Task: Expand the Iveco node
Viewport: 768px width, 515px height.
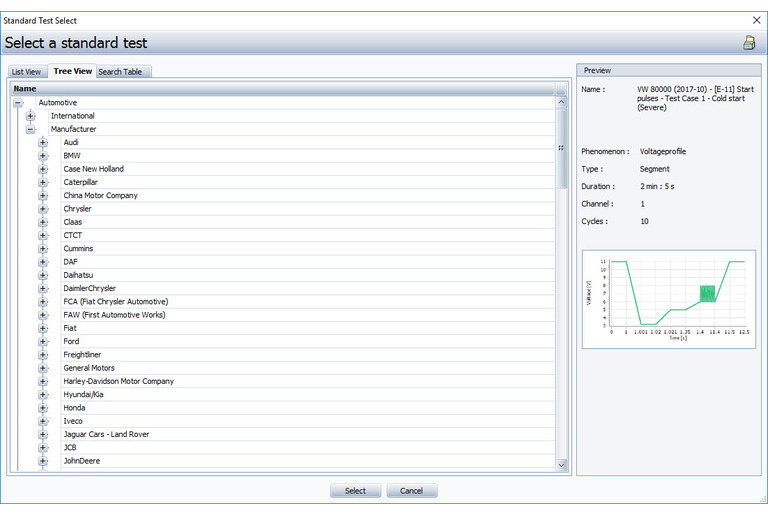Action: coord(43,420)
